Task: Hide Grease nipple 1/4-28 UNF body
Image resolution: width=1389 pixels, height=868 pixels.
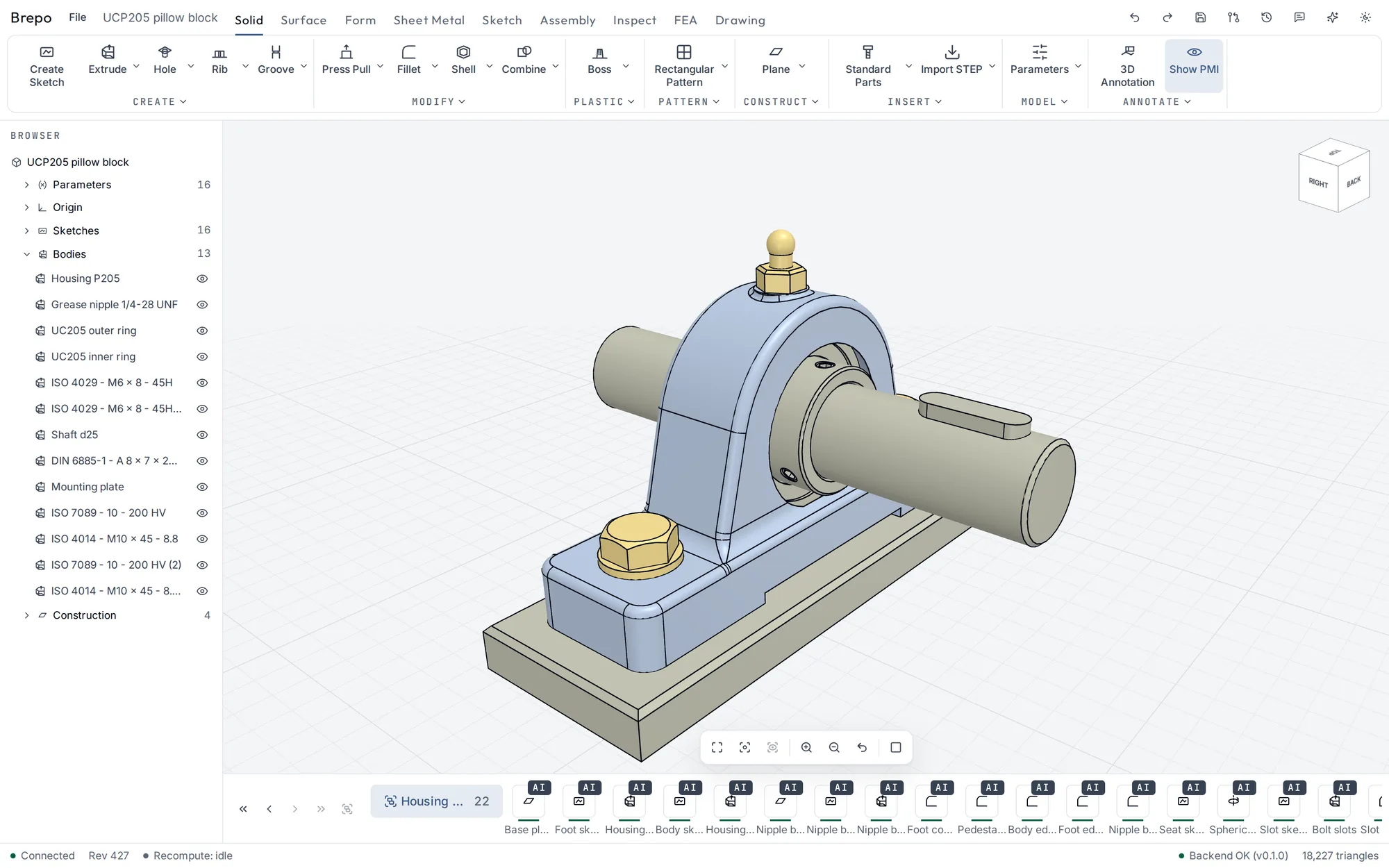Action: pos(202,305)
